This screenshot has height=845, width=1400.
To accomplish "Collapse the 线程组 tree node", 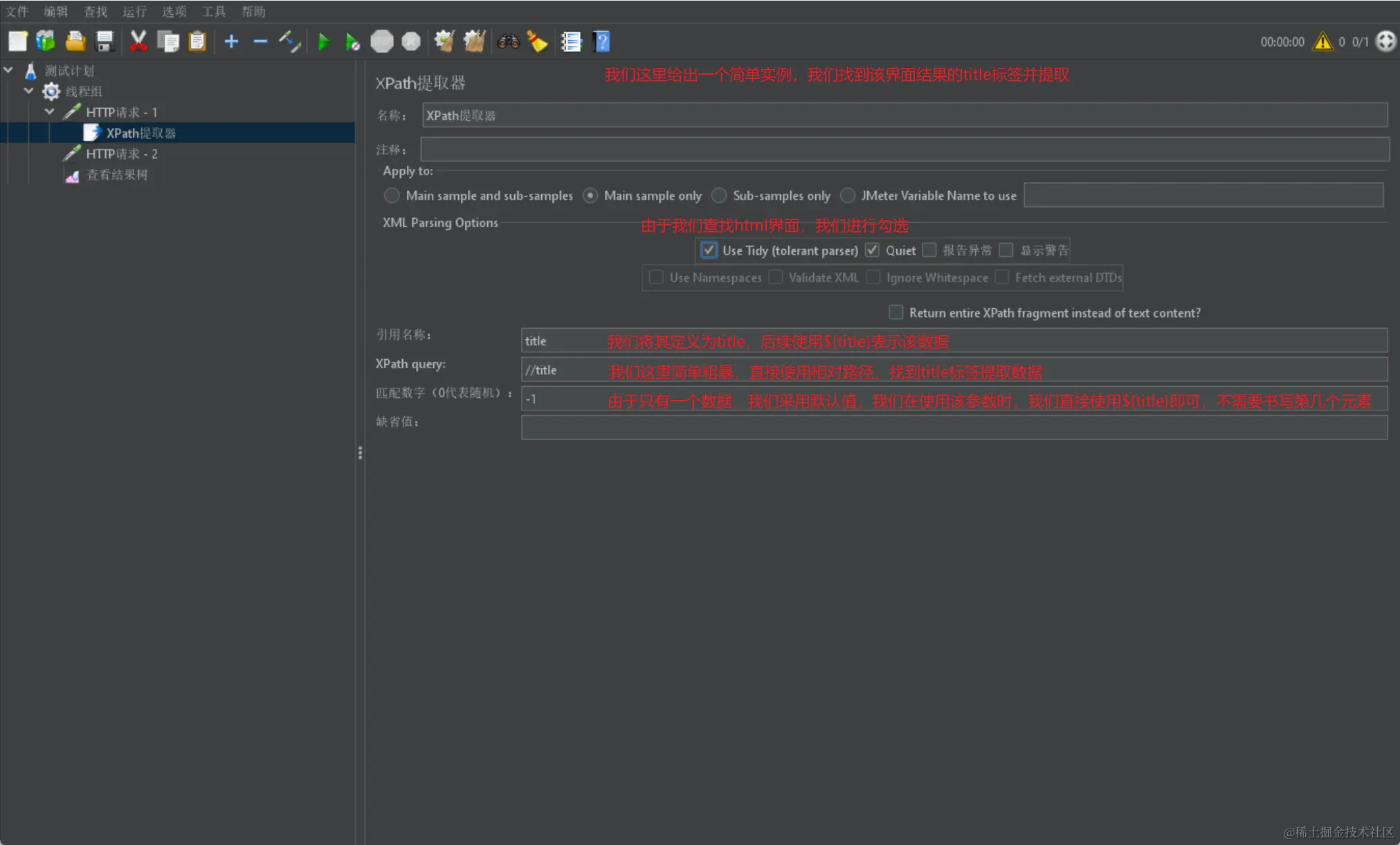I will point(29,91).
